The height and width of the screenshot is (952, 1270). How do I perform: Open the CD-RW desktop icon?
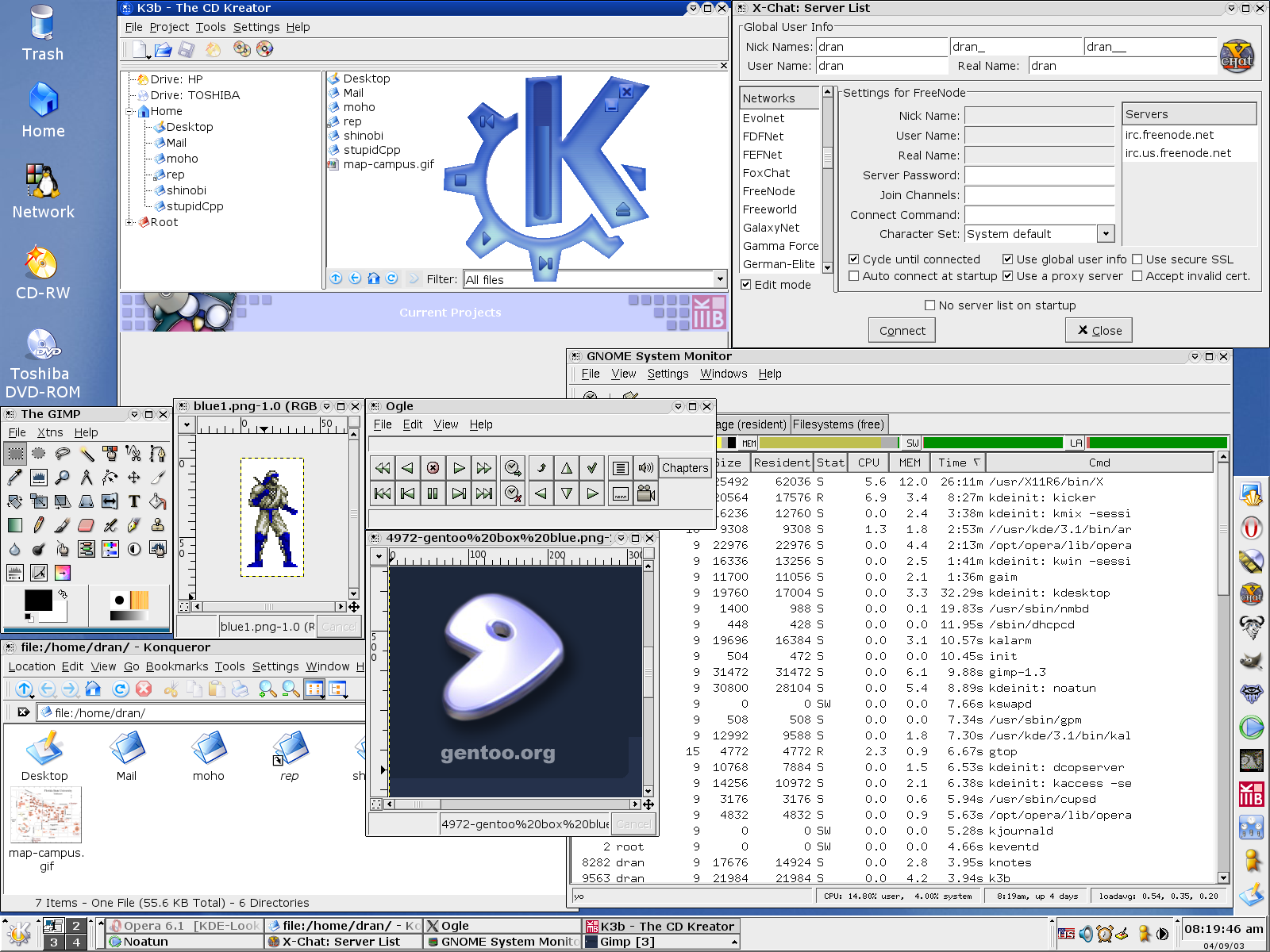[42, 274]
